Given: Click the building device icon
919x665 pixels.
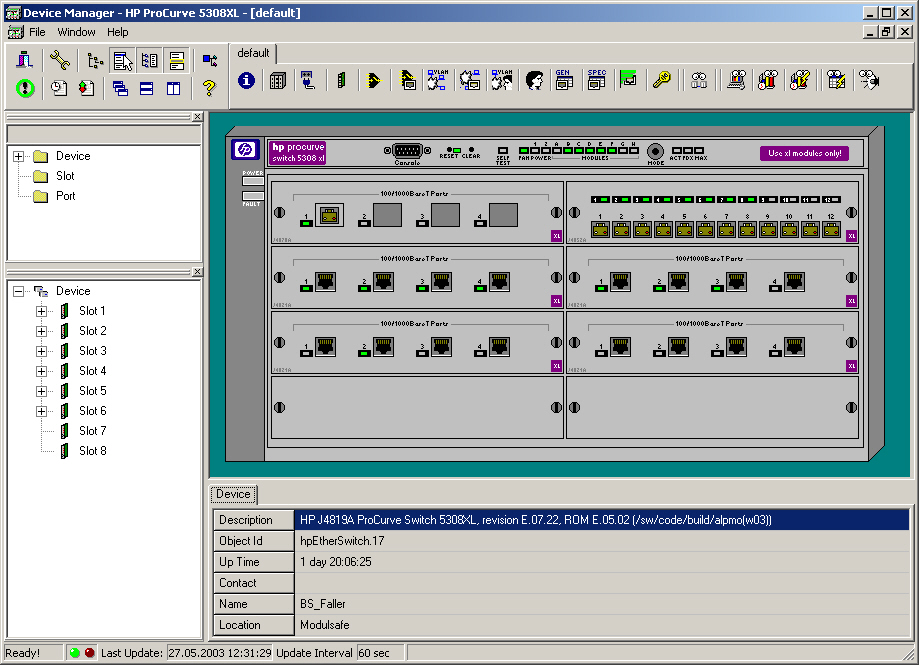Looking at the screenshot, I should click(x=25, y=60).
